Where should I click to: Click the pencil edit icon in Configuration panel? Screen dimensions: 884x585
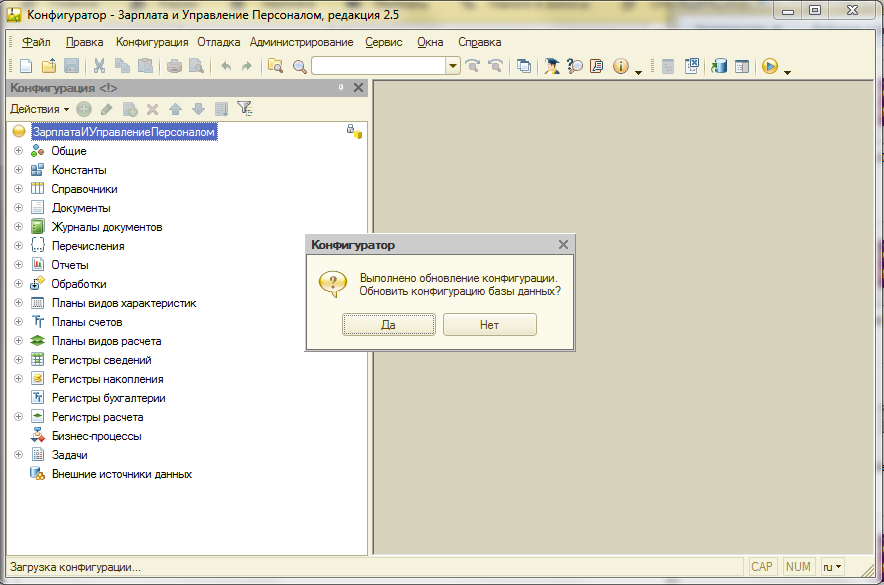click(107, 109)
